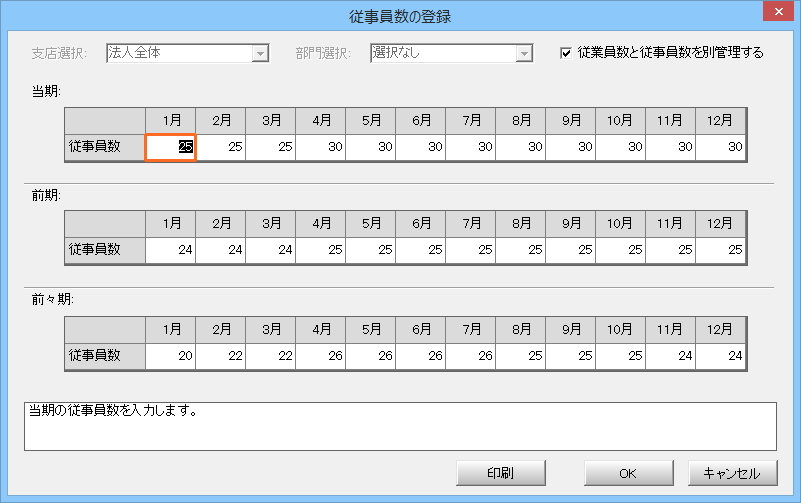This screenshot has width=801, height=503.
Task: Select 当期 3月 従事員数 cell
Action: pyautogui.click(x=270, y=147)
